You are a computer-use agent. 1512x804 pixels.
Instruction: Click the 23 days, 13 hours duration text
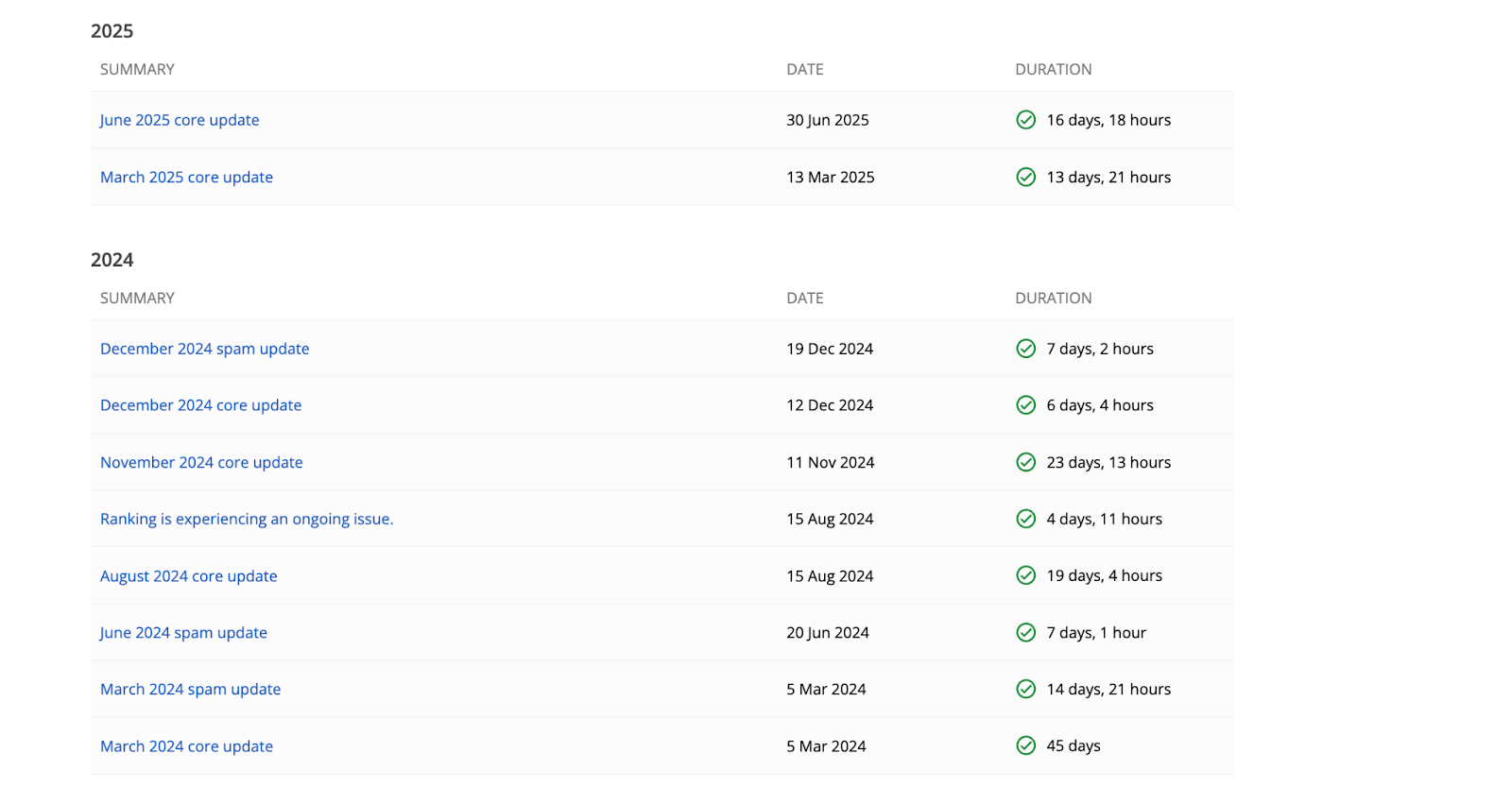1108,462
